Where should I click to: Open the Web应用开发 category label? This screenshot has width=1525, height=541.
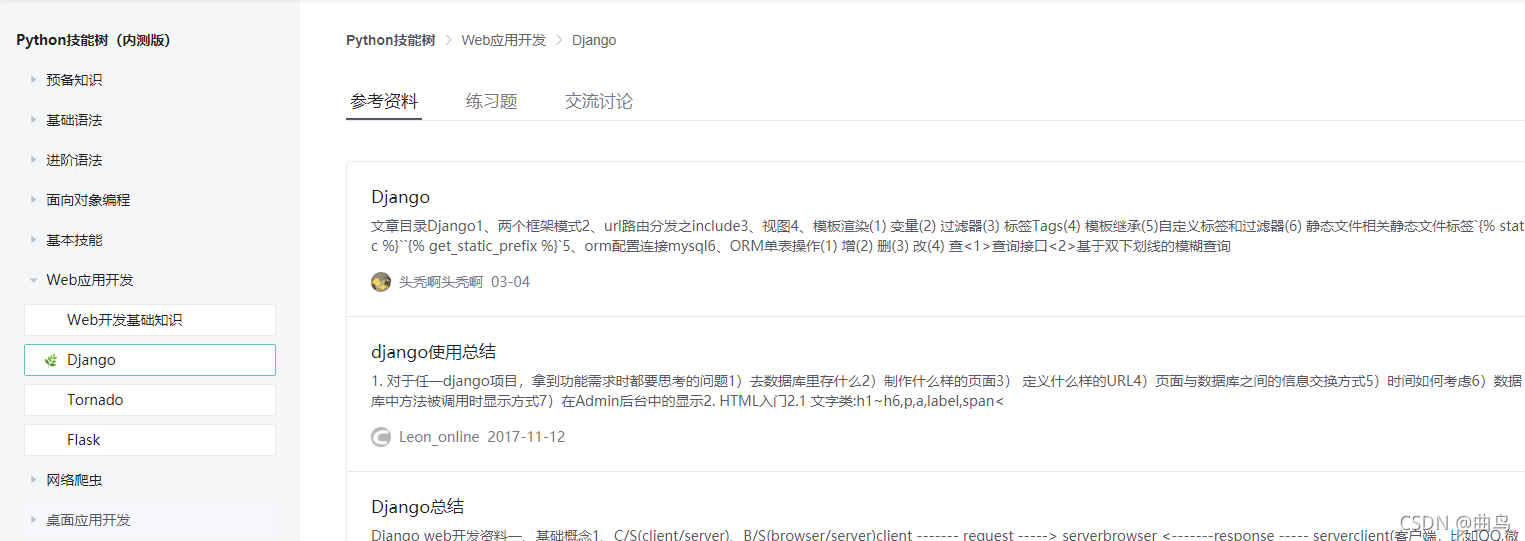click(90, 280)
